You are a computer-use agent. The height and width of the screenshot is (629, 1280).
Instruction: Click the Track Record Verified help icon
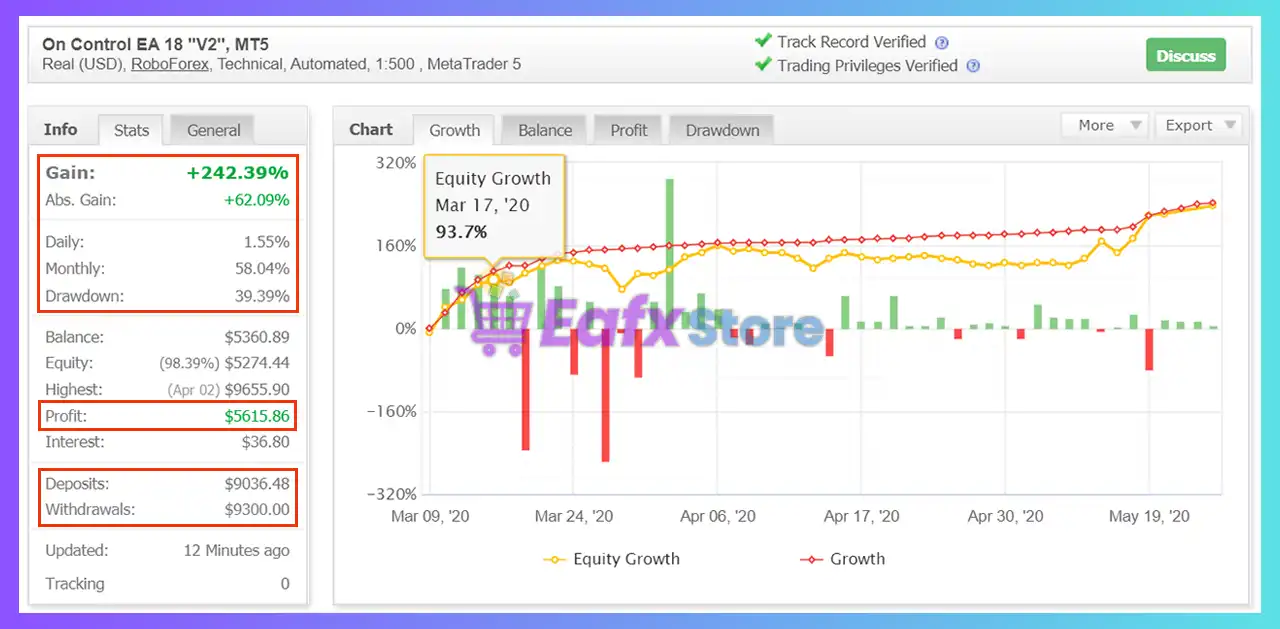point(941,43)
